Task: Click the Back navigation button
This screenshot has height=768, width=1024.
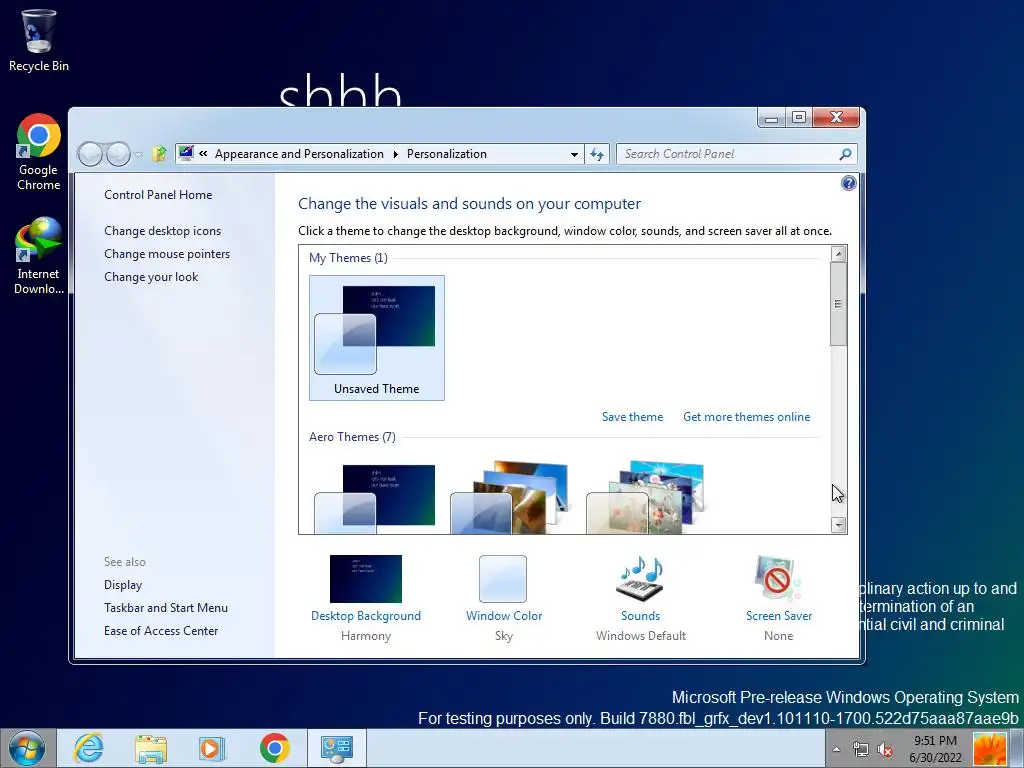Action: click(x=91, y=154)
